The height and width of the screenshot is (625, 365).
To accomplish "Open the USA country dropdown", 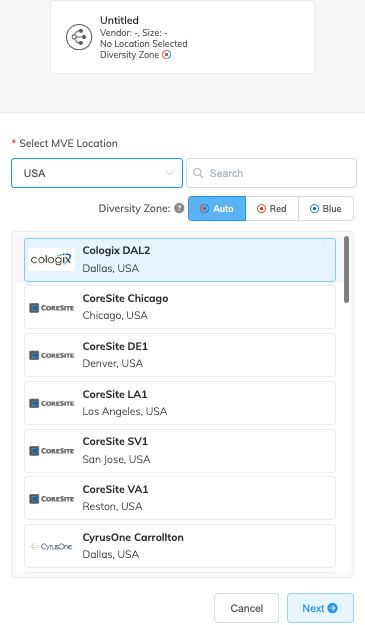I will point(97,173).
